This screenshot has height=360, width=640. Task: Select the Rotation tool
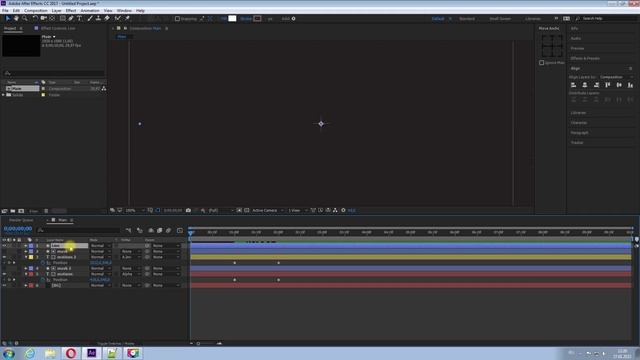35,18
